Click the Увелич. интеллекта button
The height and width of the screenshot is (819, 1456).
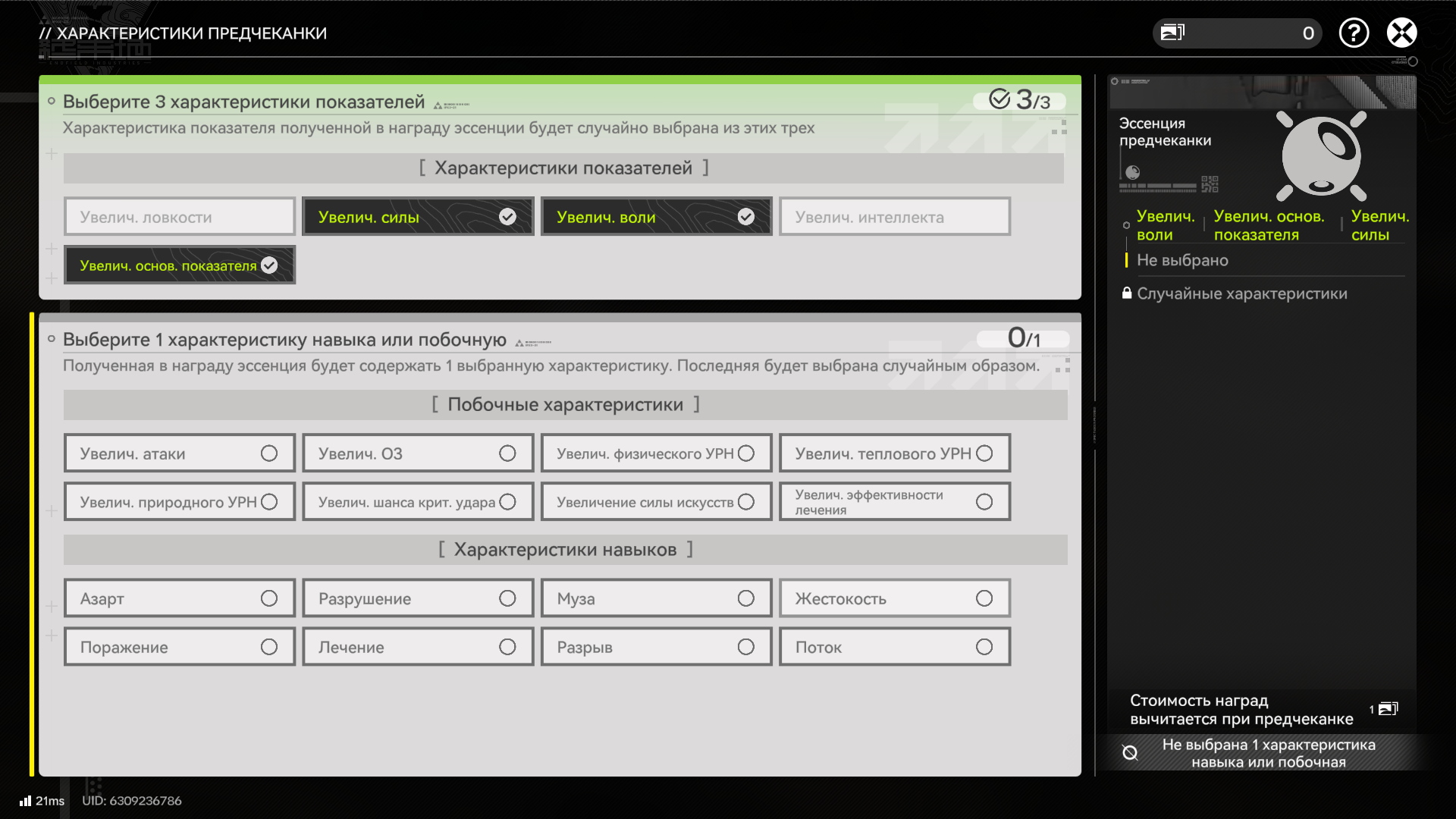[x=895, y=217]
